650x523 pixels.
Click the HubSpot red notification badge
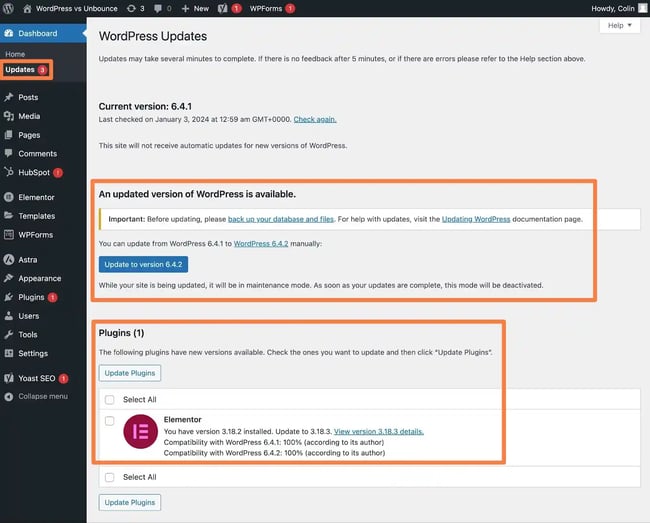coord(58,172)
